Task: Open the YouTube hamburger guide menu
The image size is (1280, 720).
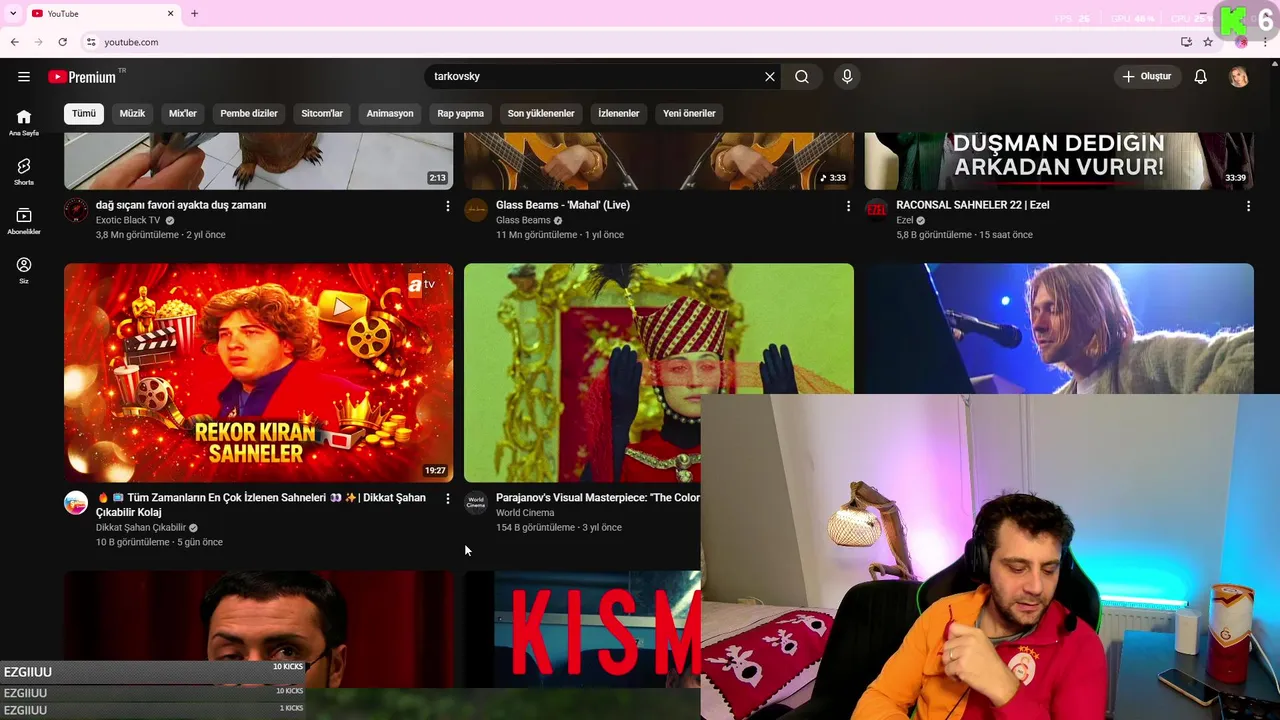Action: (x=24, y=77)
